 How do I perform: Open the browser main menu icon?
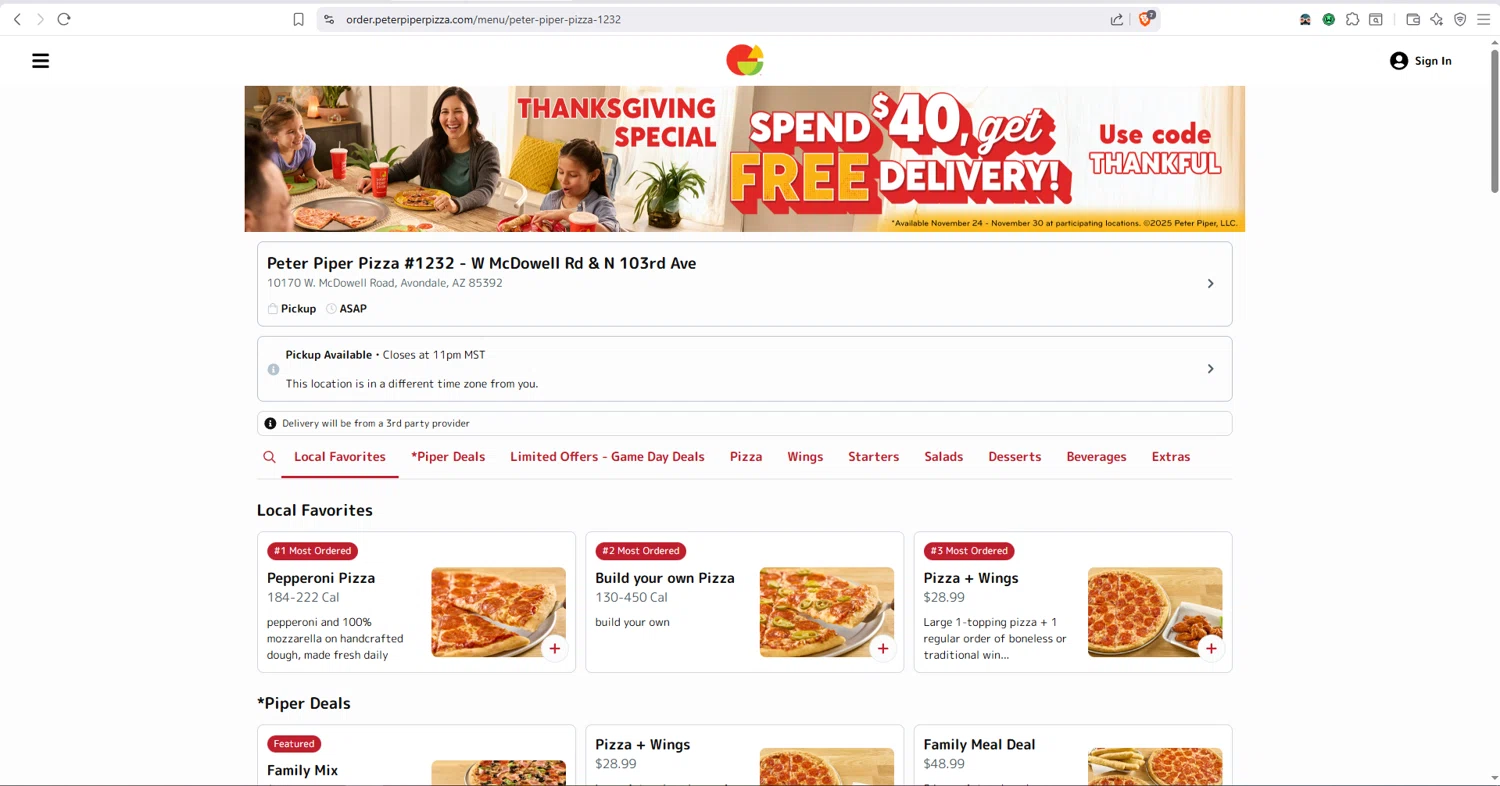point(1484,19)
